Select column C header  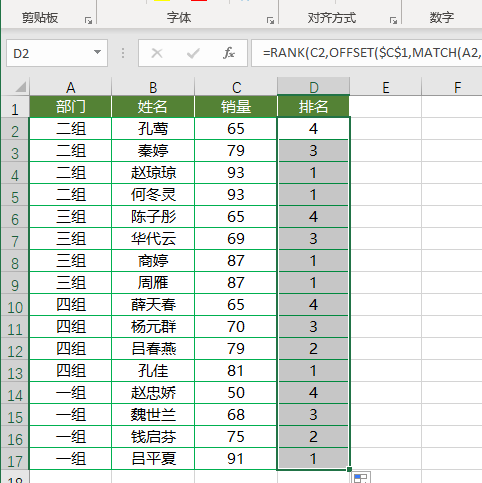pyautogui.click(x=236, y=87)
